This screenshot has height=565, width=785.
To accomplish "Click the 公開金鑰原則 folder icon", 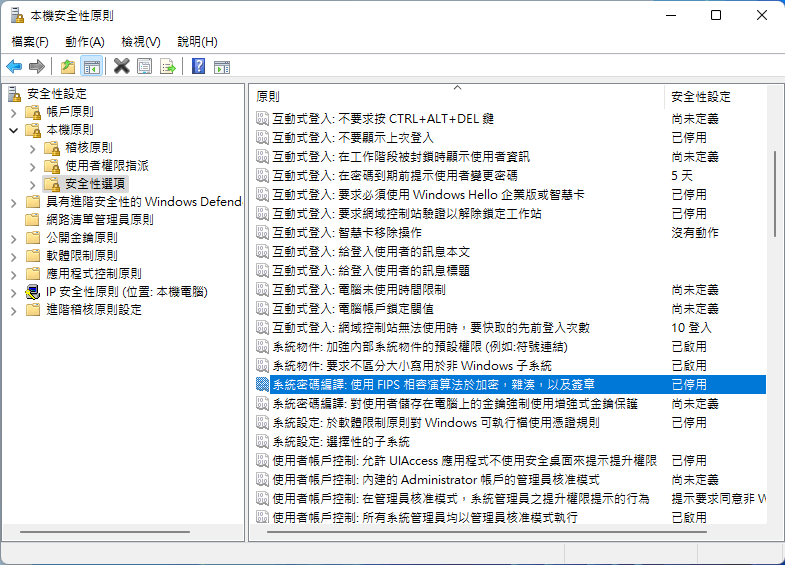I will click(33, 238).
